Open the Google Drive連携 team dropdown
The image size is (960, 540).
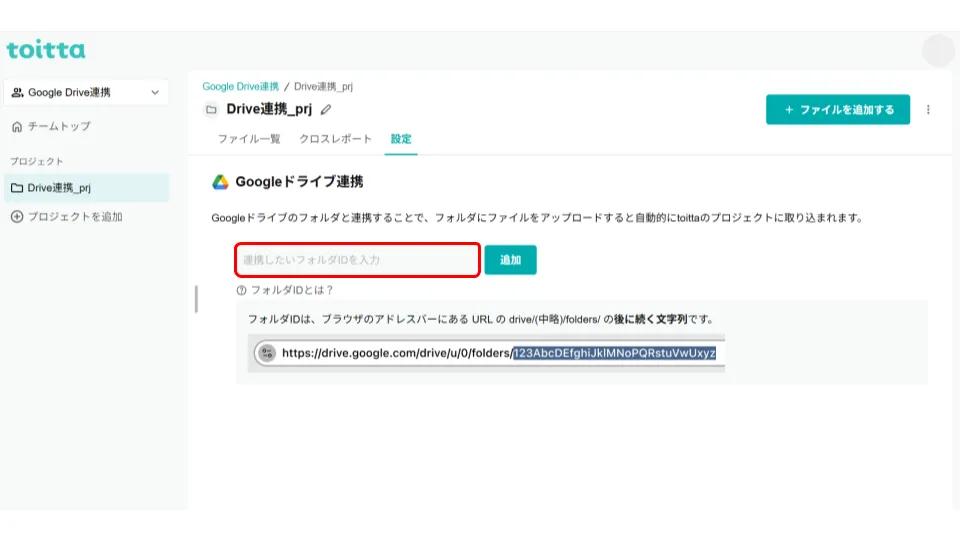pyautogui.click(x=86, y=92)
